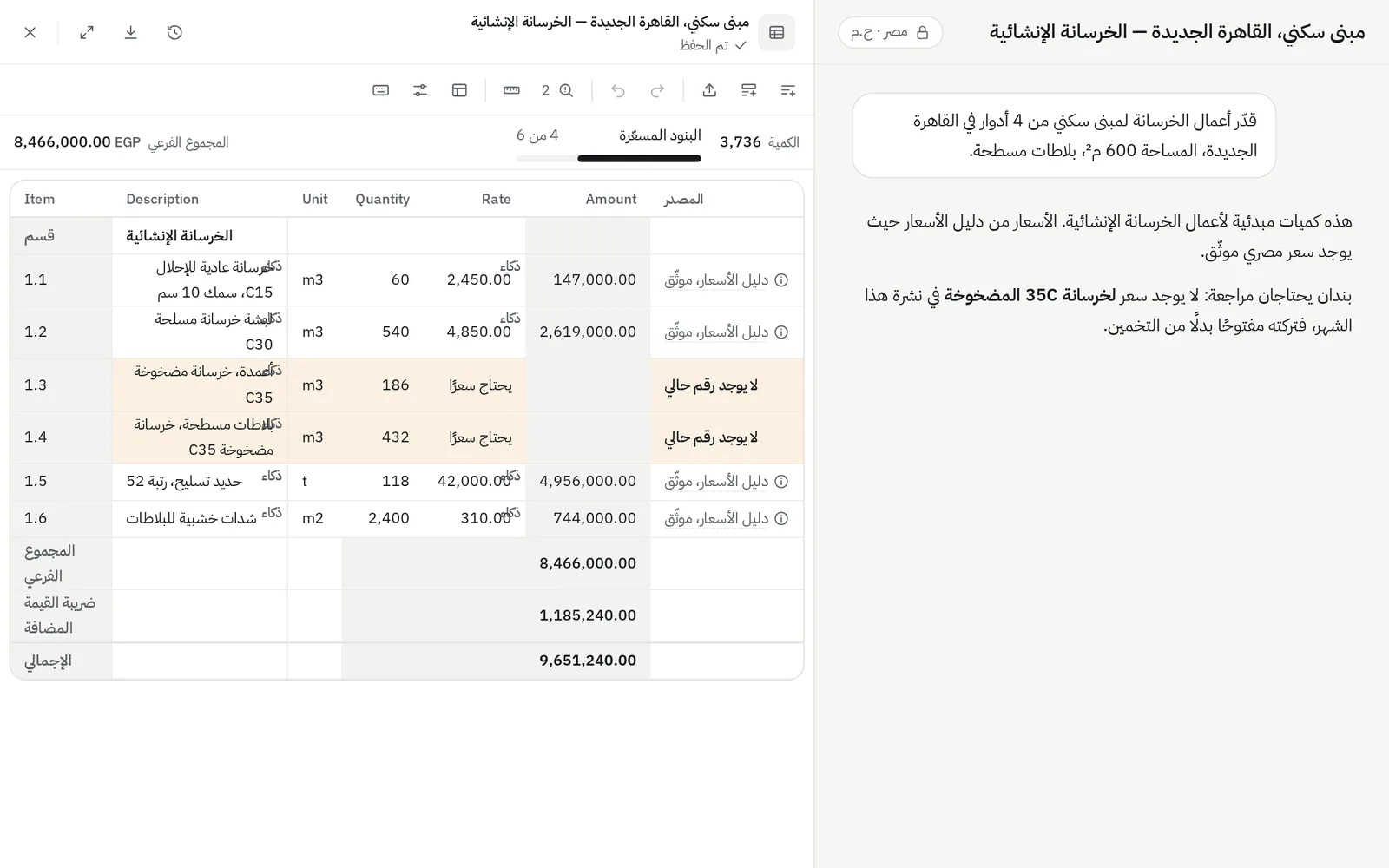Screen dimensions: 1389x868
Task: Click the quantity 540 cell in row 1.2
Action: (x=382, y=332)
